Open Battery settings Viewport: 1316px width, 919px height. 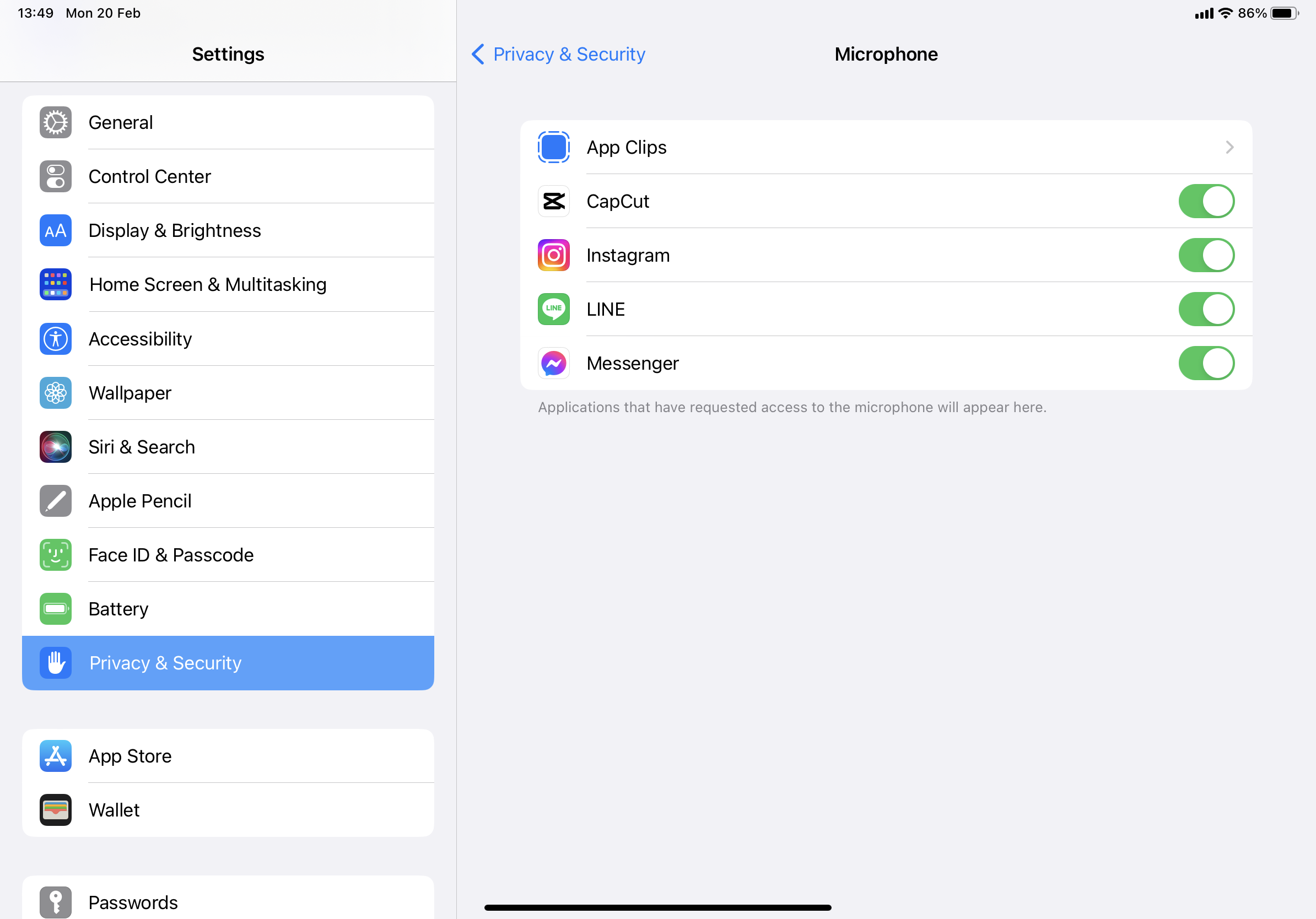tap(118, 608)
